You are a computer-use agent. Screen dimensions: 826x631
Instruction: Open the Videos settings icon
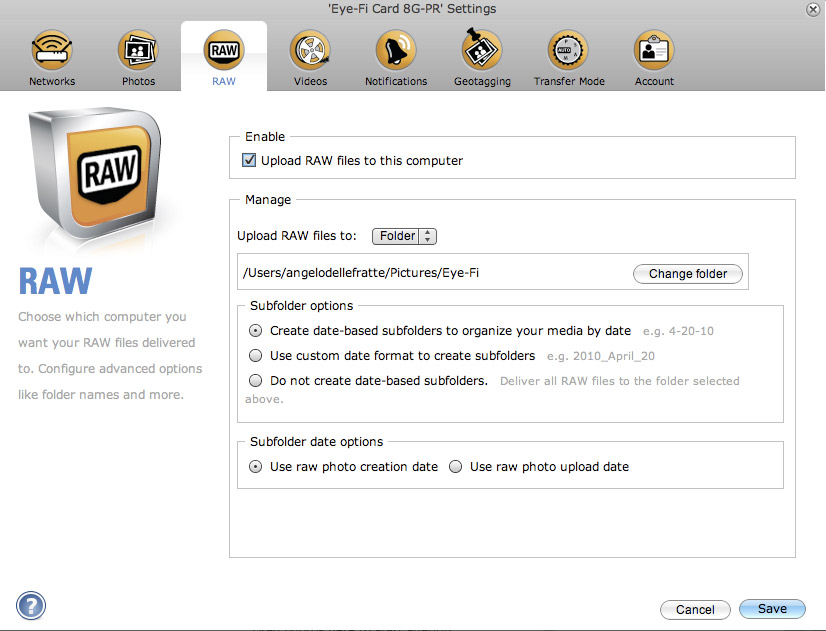(310, 50)
